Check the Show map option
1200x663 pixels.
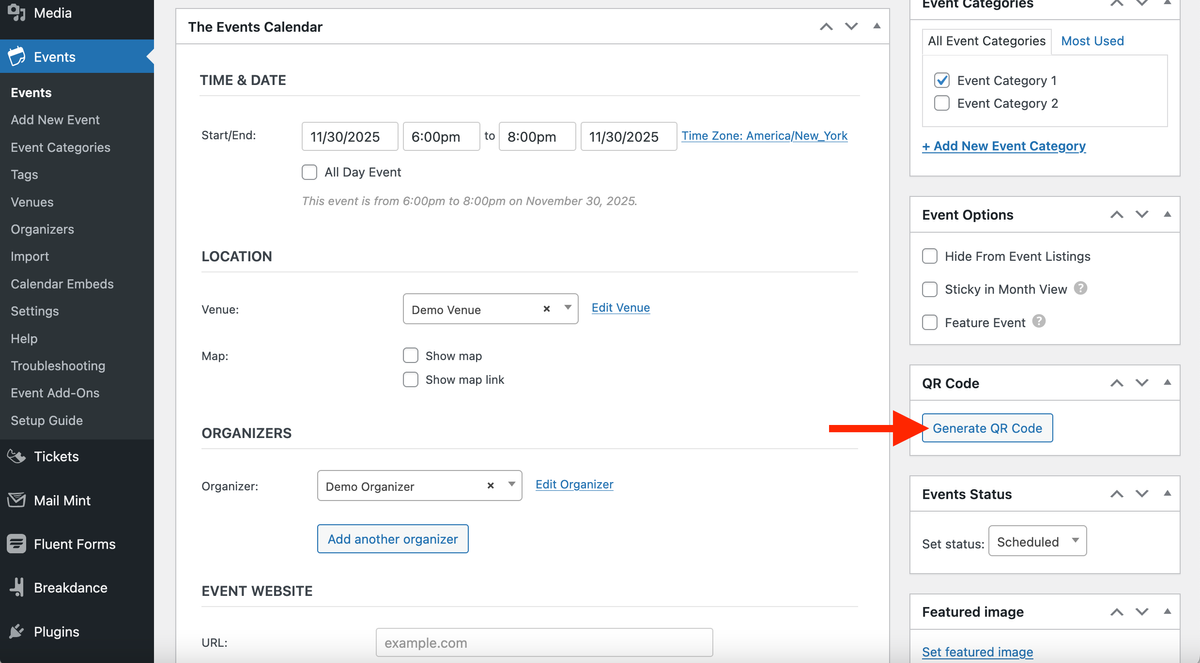(x=410, y=355)
